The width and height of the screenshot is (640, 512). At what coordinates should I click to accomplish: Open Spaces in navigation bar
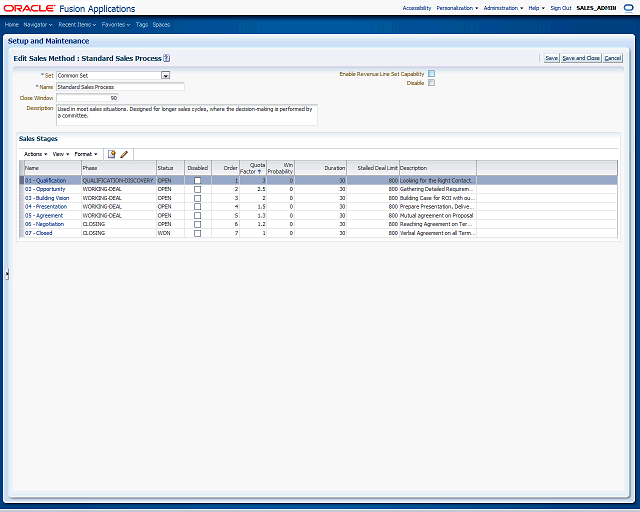pos(161,25)
